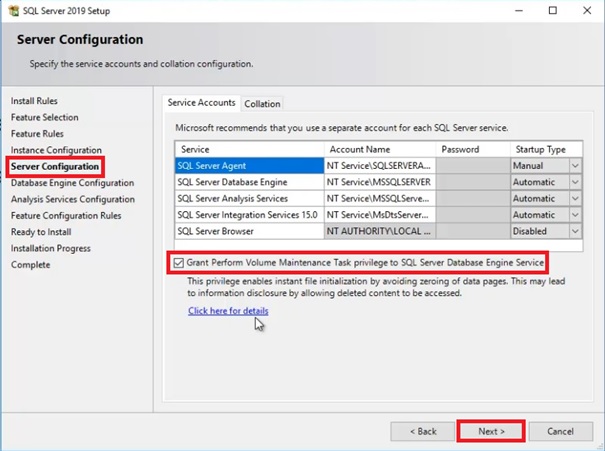Select the SQL Server Analysis Services row
This screenshot has height=451, width=605.
249,198
